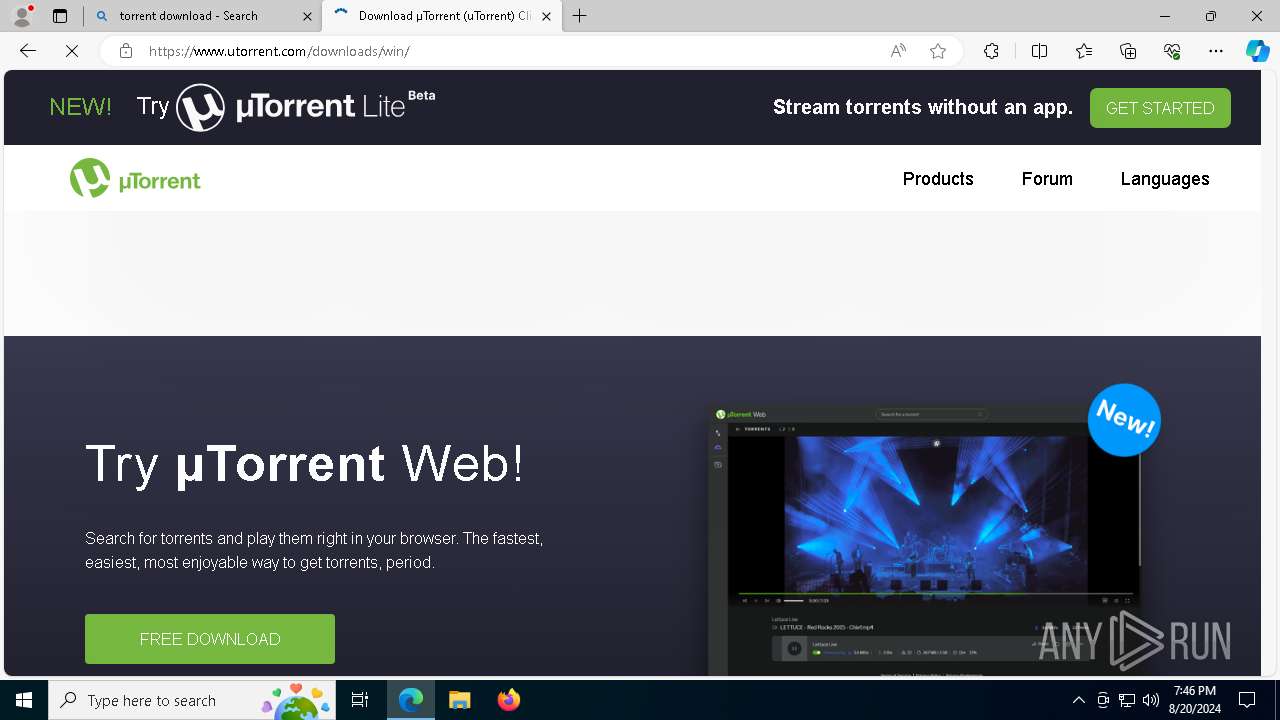
Task: Launch Firefox from taskbar
Action: (x=508, y=700)
